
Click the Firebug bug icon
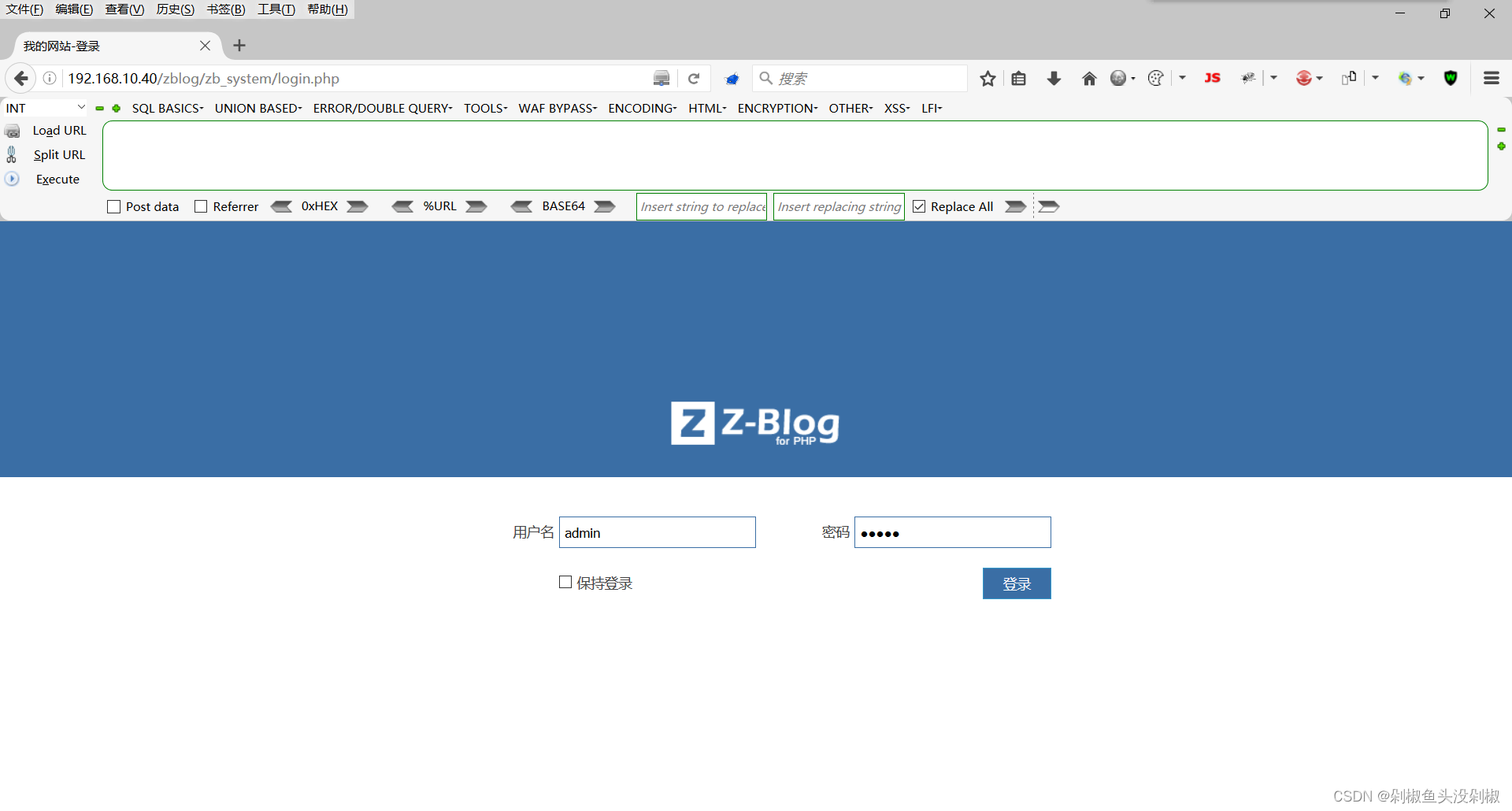coord(1248,78)
